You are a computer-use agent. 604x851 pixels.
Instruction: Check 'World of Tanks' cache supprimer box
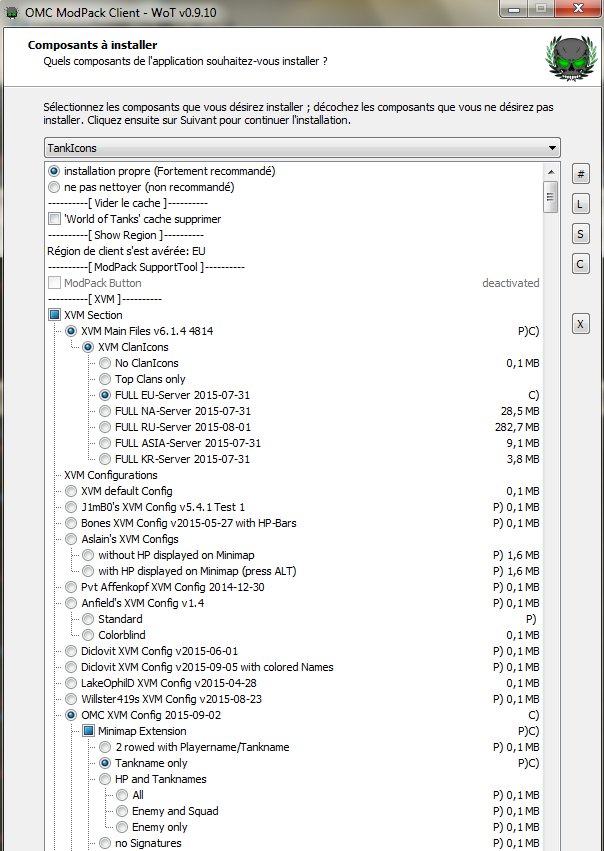click(54, 219)
